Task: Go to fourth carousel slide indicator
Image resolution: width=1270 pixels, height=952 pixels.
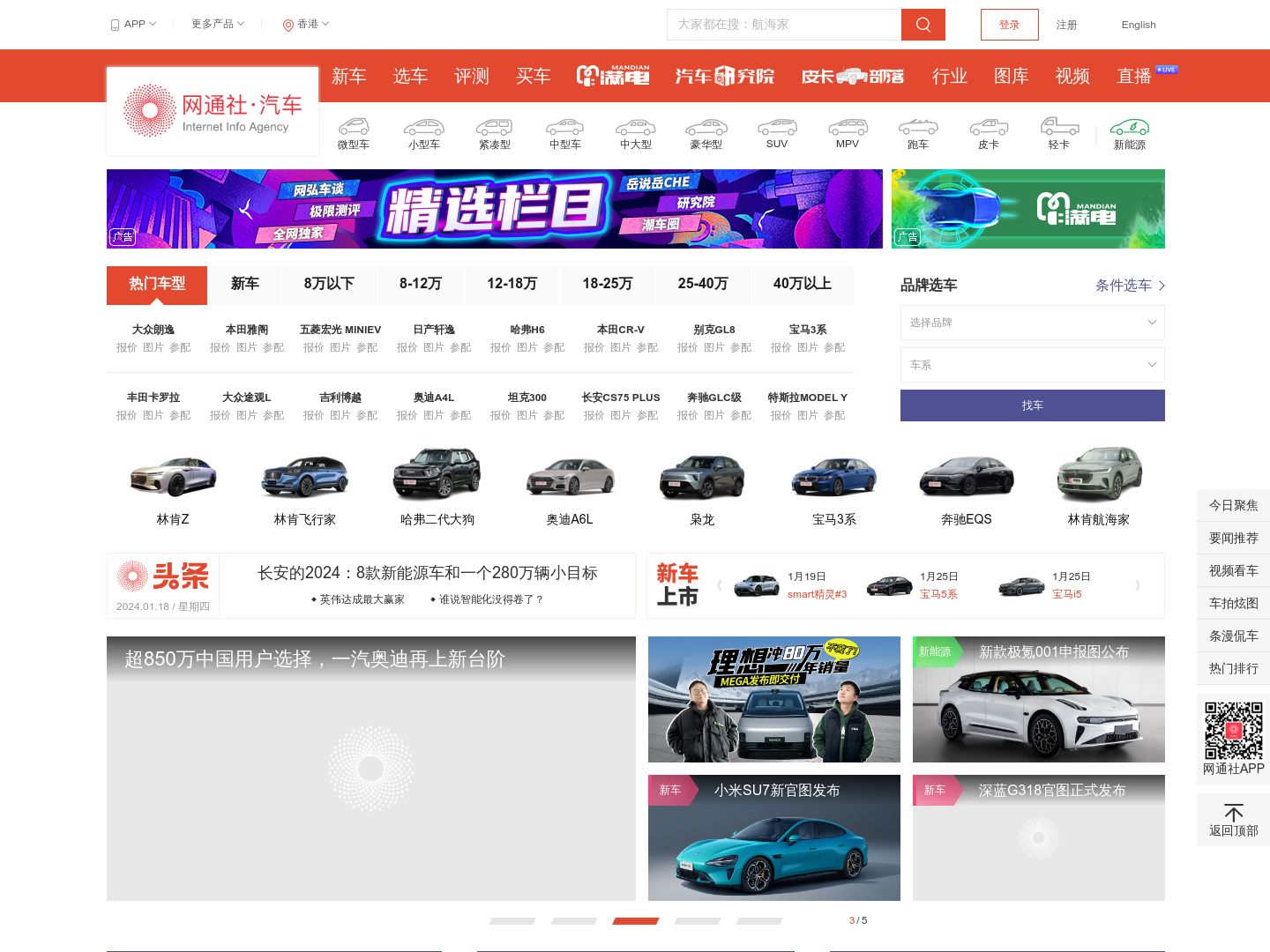Action: click(x=698, y=920)
